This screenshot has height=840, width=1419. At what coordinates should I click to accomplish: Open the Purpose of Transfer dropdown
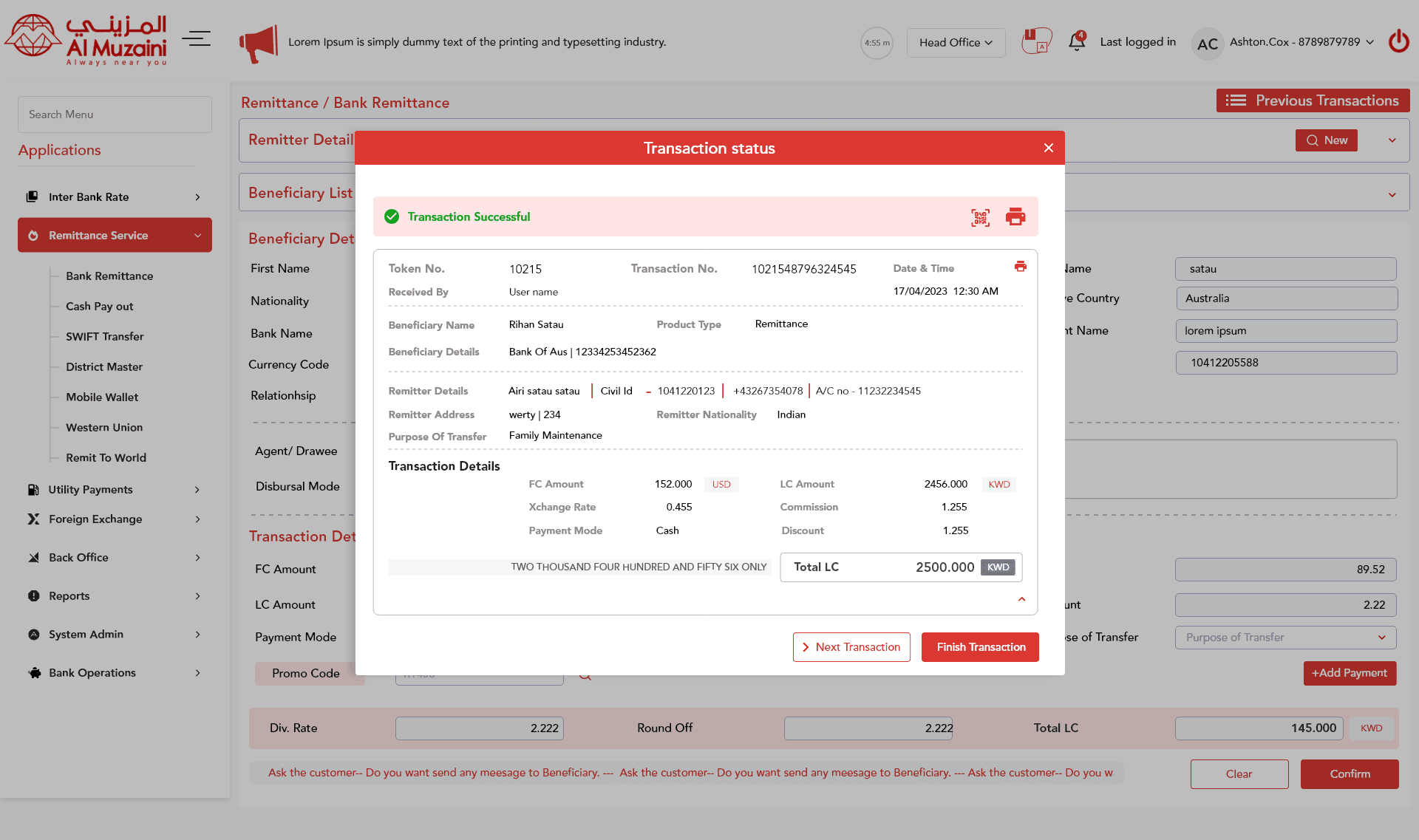click(1285, 637)
